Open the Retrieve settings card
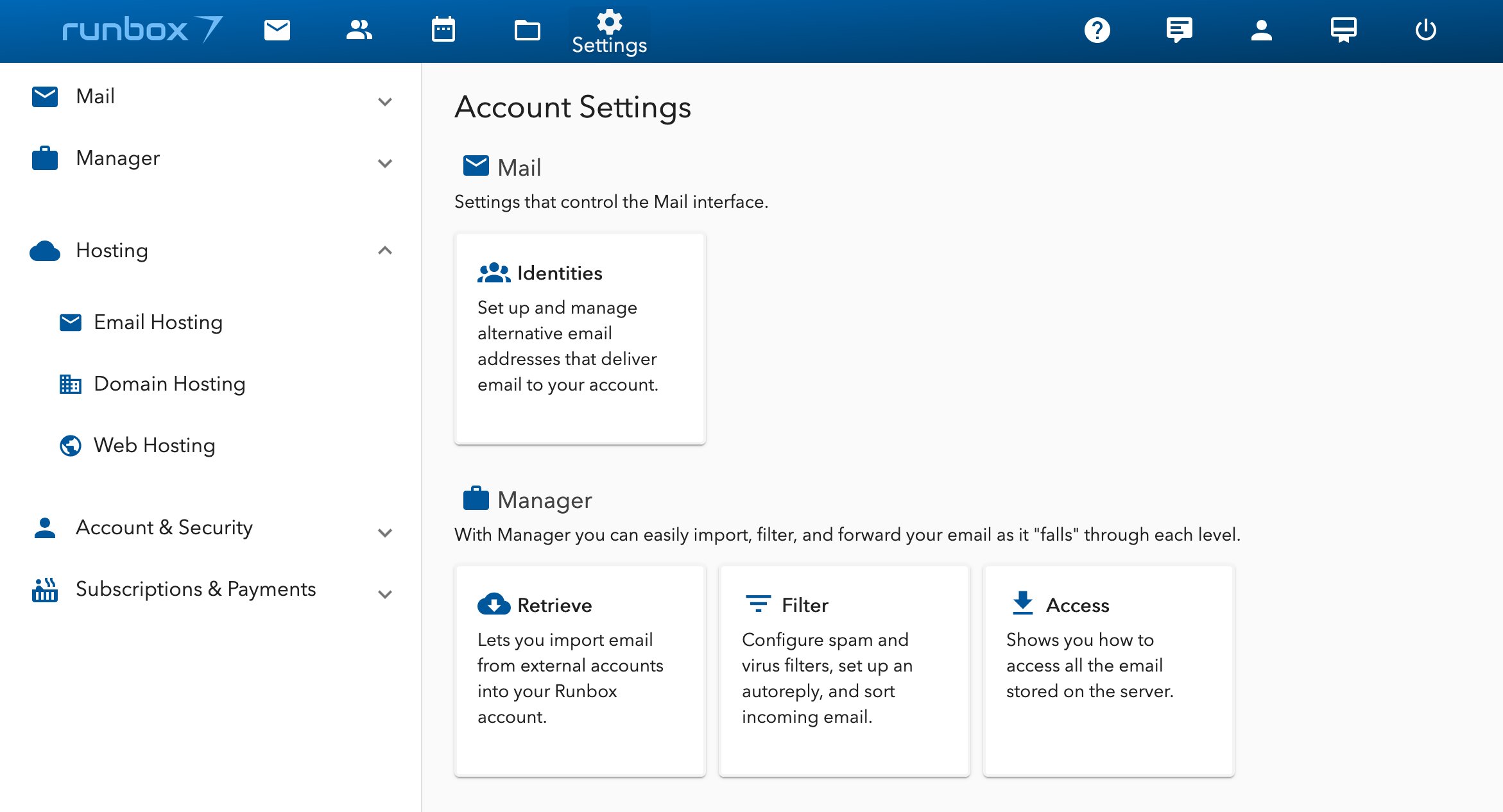The image size is (1503, 812). coord(580,670)
